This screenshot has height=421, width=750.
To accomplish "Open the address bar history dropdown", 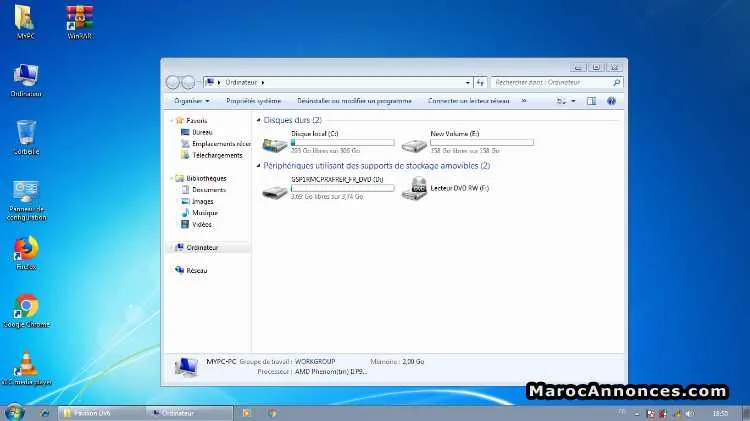I will coord(467,83).
